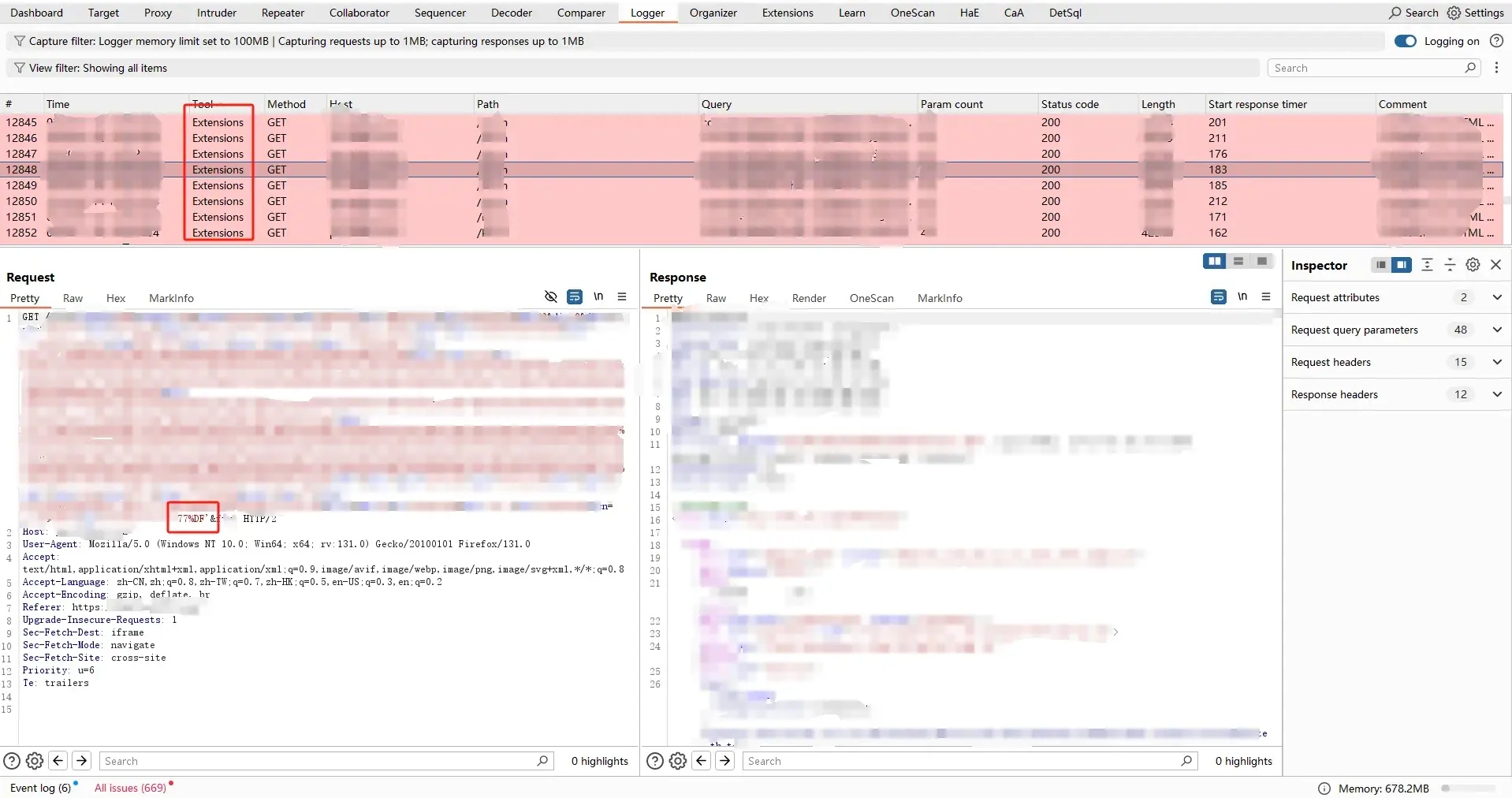Screen dimensions: 1512x798
Task: Switch Inspector to wide docked layout
Action: [x=1401, y=265]
